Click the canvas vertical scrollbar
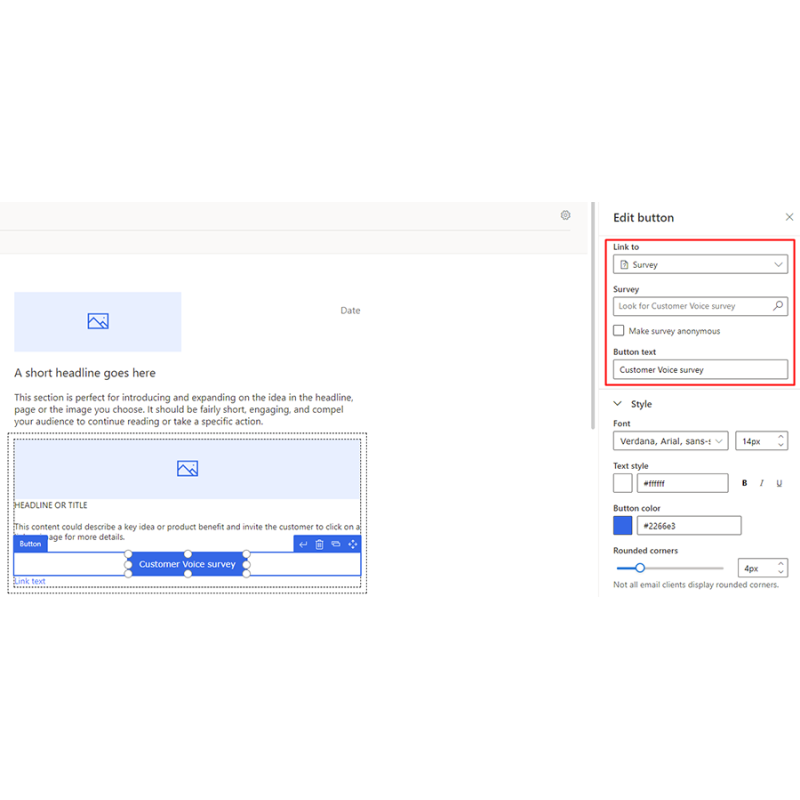The width and height of the screenshot is (800, 800). pos(592,315)
